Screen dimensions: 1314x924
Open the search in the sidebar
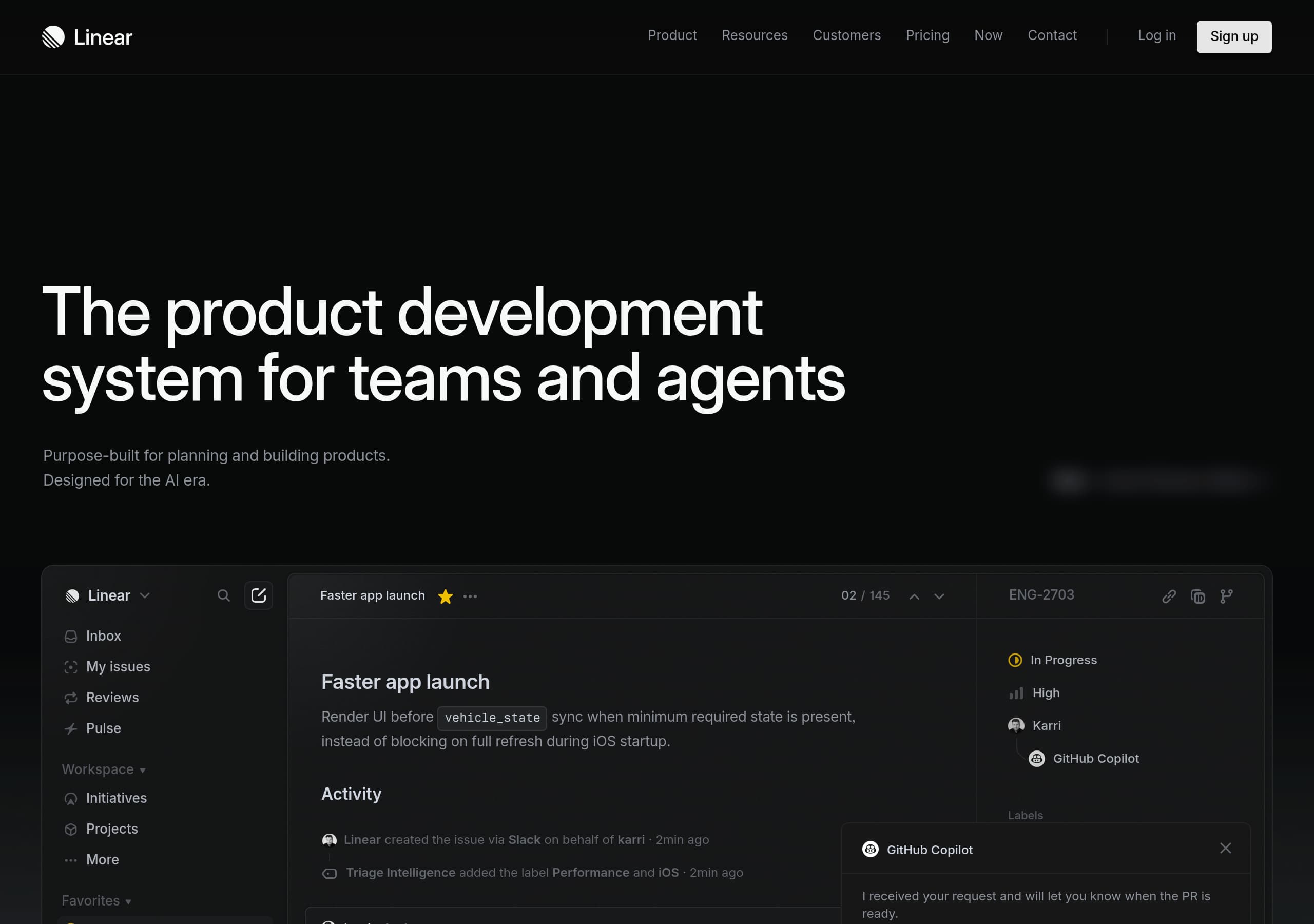[224, 595]
